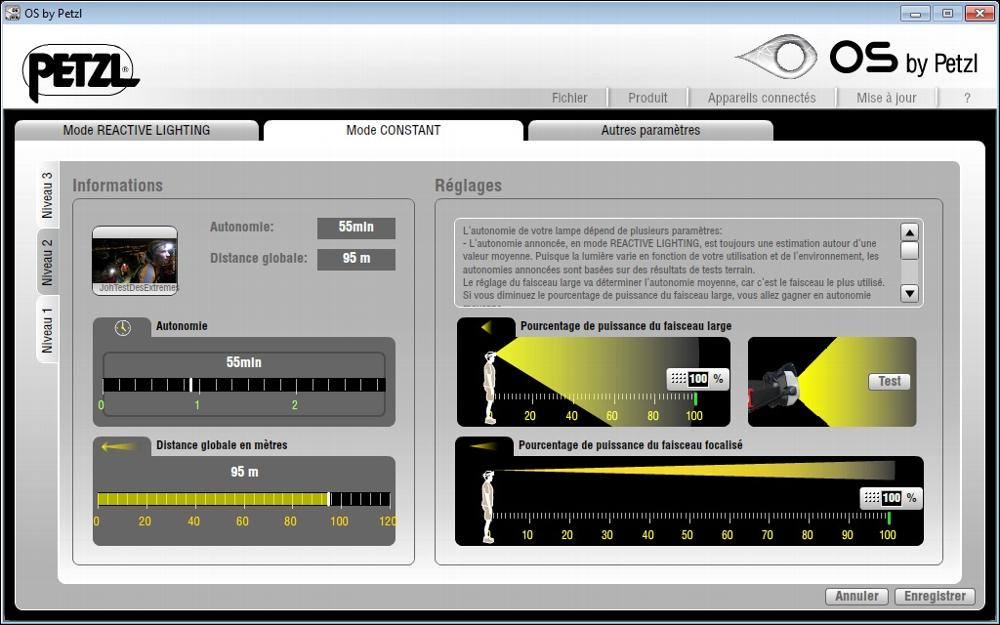Click the yellow beam icon beside Distance globale
The height and width of the screenshot is (625, 1000).
(x=119, y=446)
